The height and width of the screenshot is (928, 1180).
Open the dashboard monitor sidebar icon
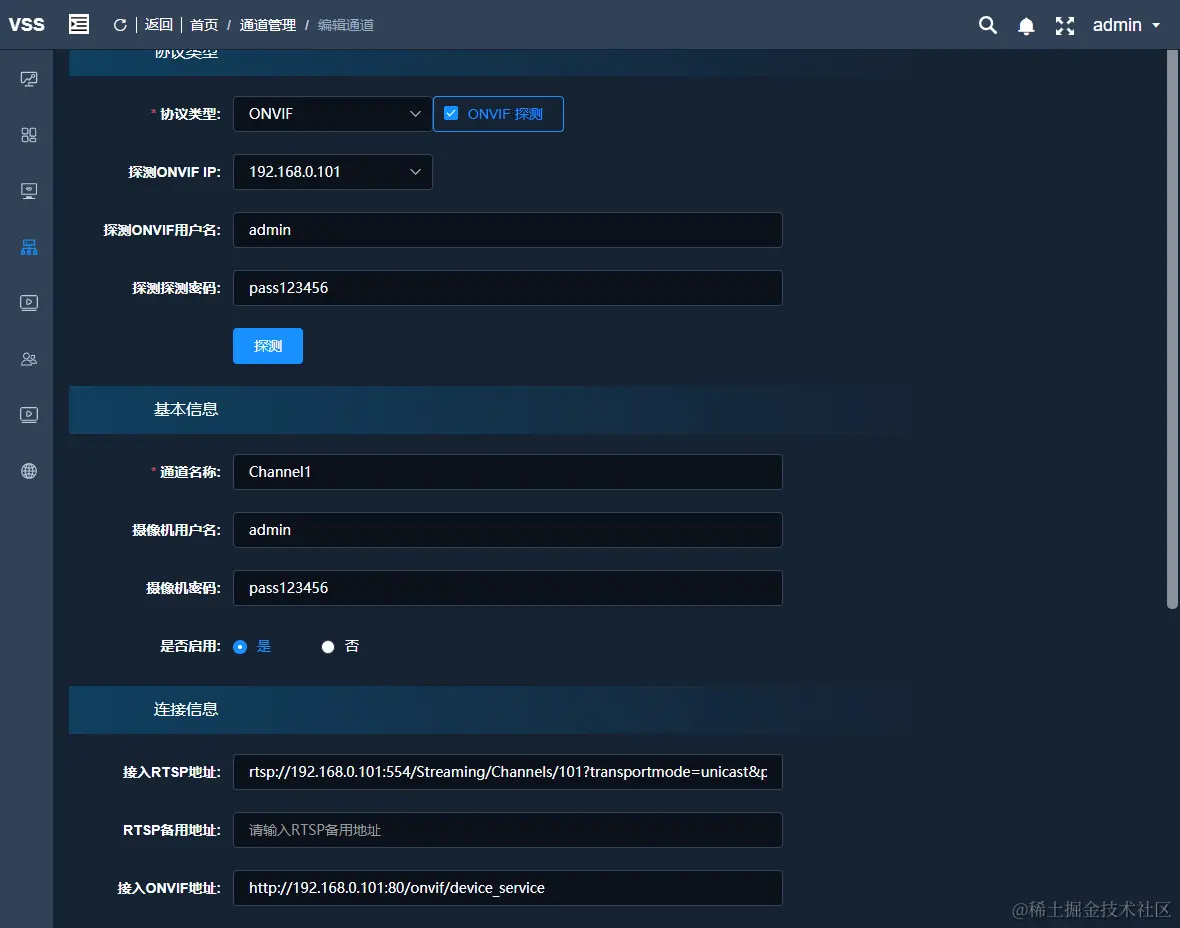(29, 79)
